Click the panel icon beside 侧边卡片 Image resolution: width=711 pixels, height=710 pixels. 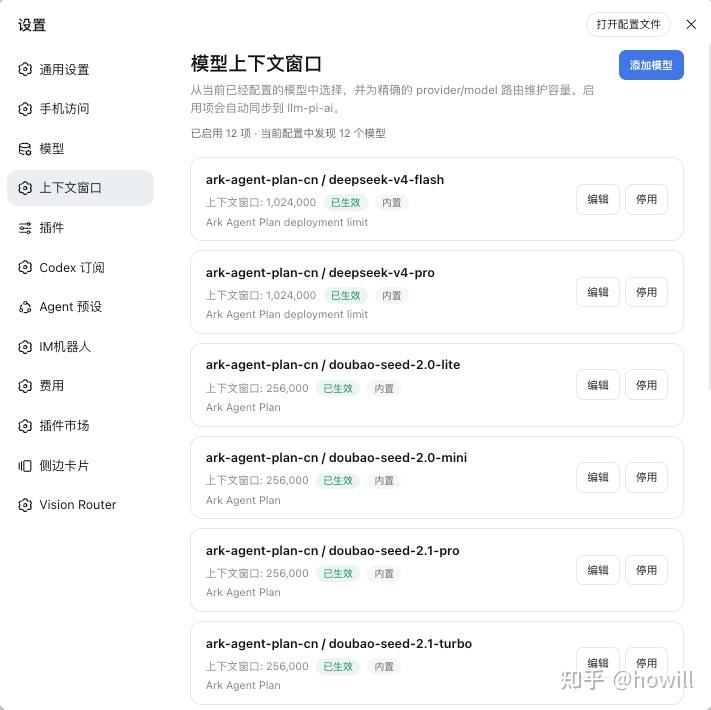click(x=25, y=466)
